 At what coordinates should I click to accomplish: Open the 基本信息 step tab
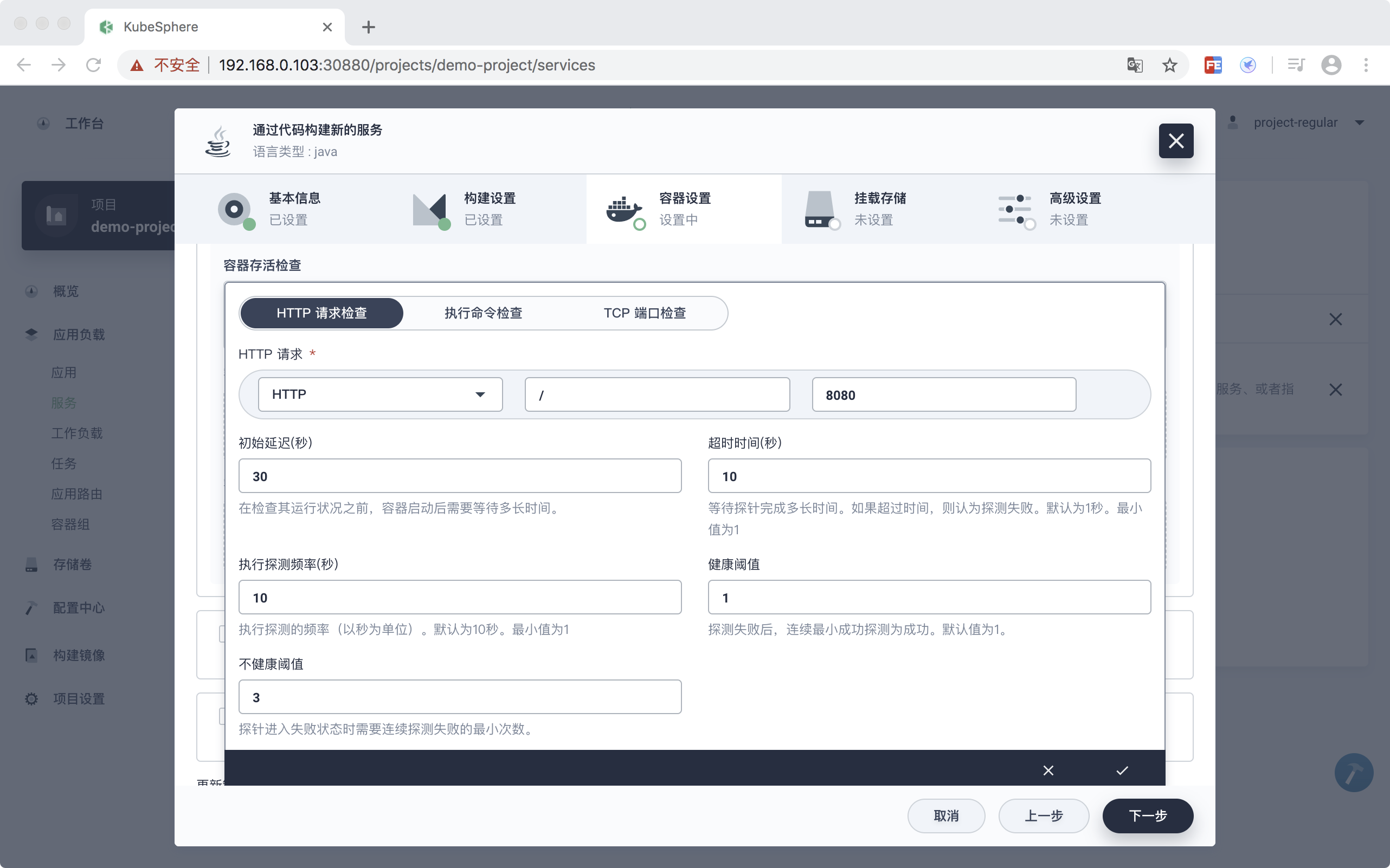pyautogui.click(x=295, y=209)
